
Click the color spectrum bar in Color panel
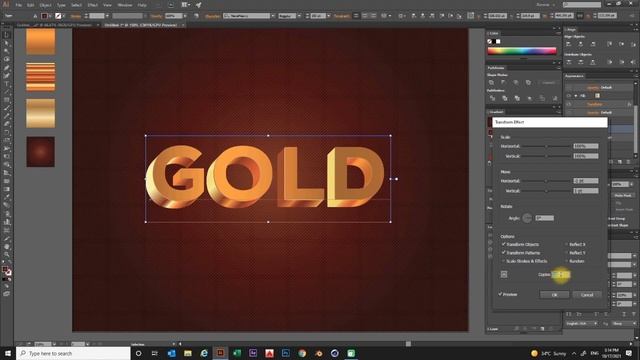(522, 51)
